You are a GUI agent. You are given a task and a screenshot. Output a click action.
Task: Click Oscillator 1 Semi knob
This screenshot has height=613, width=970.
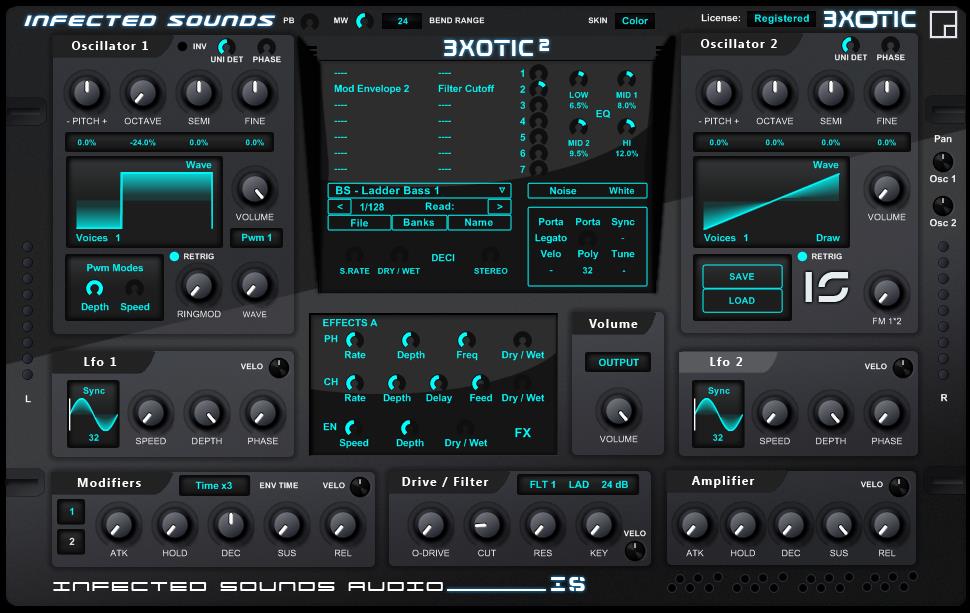(199, 93)
